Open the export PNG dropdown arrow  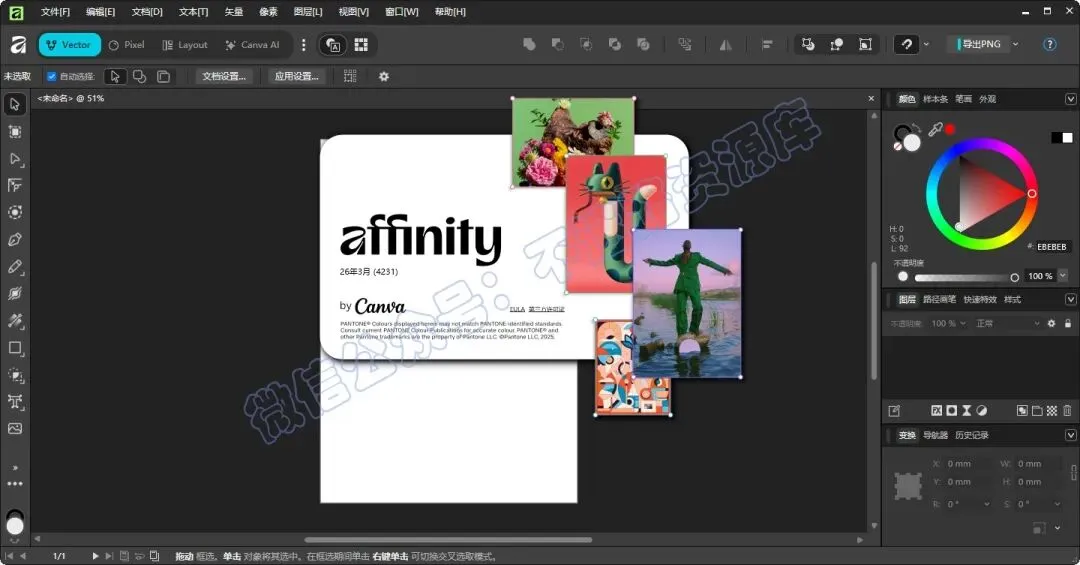pos(1015,45)
